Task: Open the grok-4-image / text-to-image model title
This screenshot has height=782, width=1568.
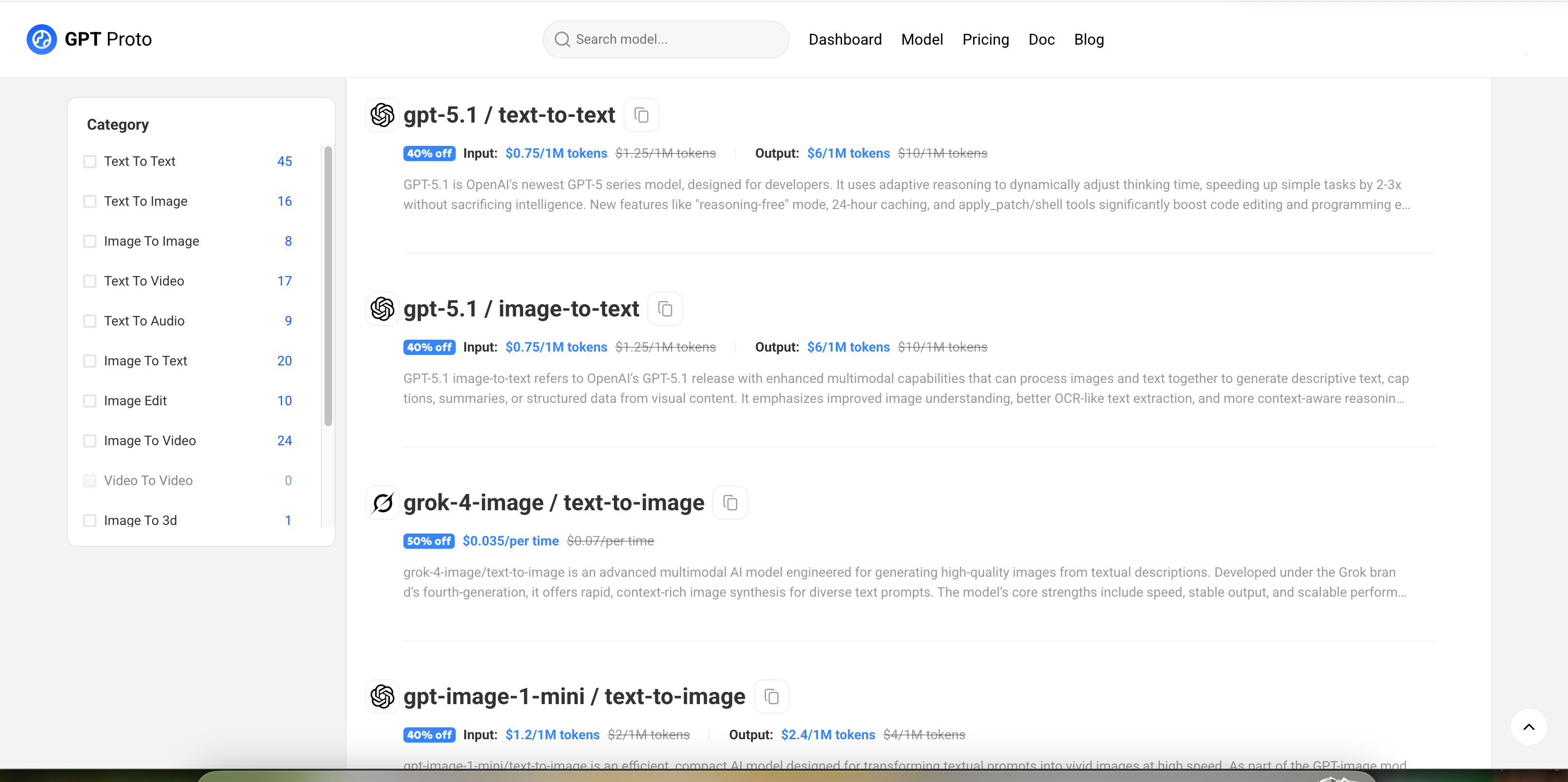Action: (554, 503)
